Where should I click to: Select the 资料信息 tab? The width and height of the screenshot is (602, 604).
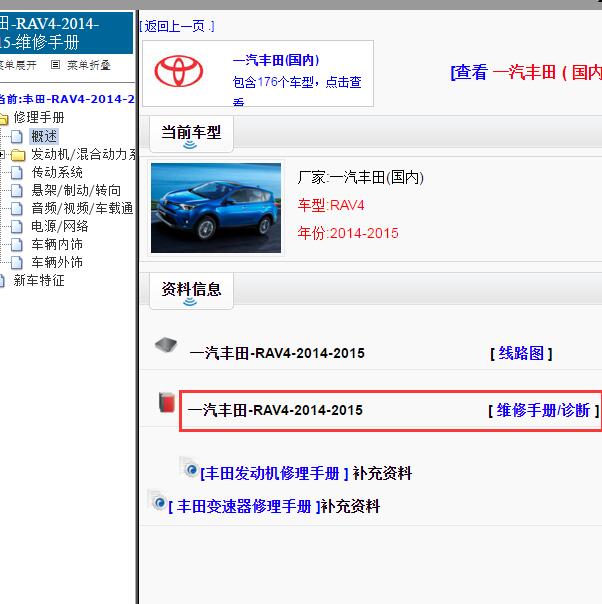pyautogui.click(x=191, y=290)
